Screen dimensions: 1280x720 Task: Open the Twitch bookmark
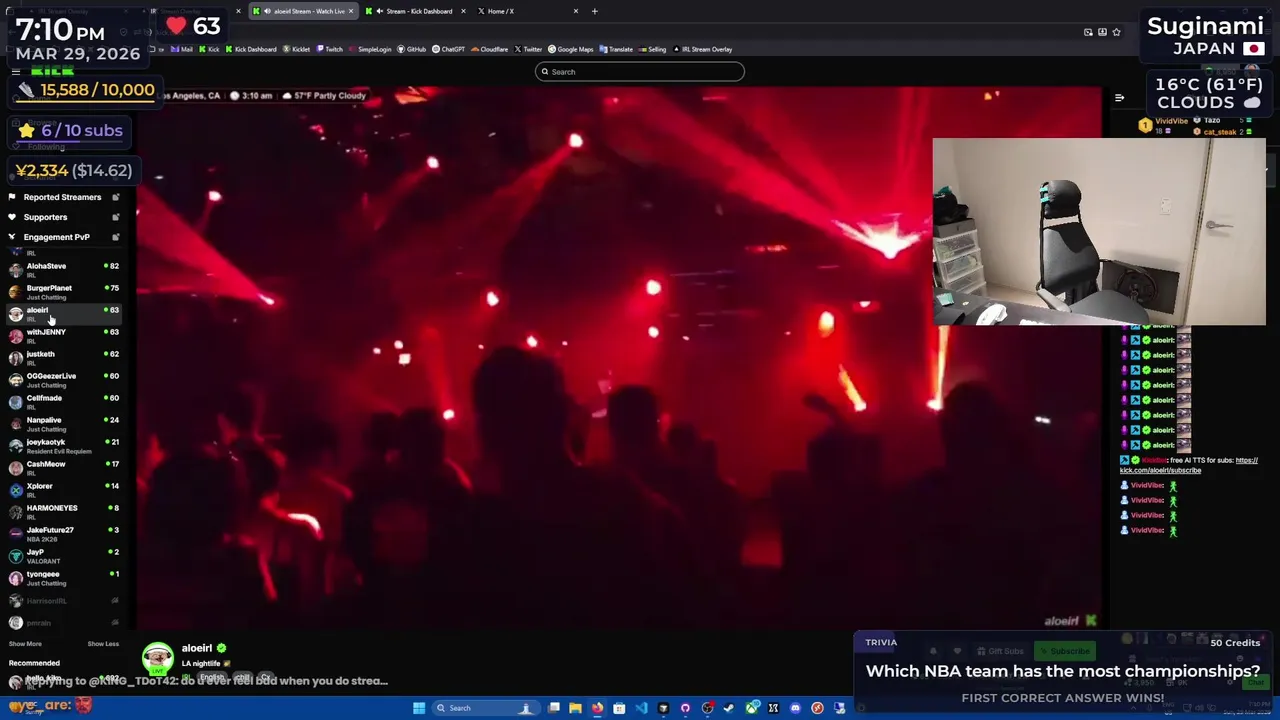tap(330, 49)
